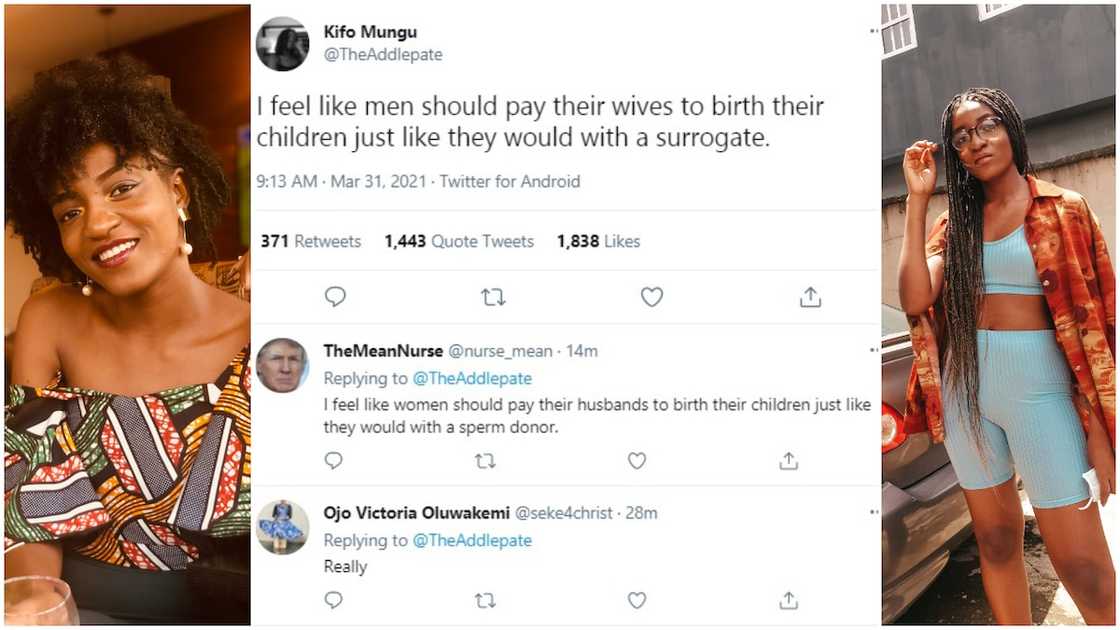Open more options on TheMeanNurse's reply
The height and width of the screenshot is (630, 1120).
pyautogui.click(x=873, y=348)
